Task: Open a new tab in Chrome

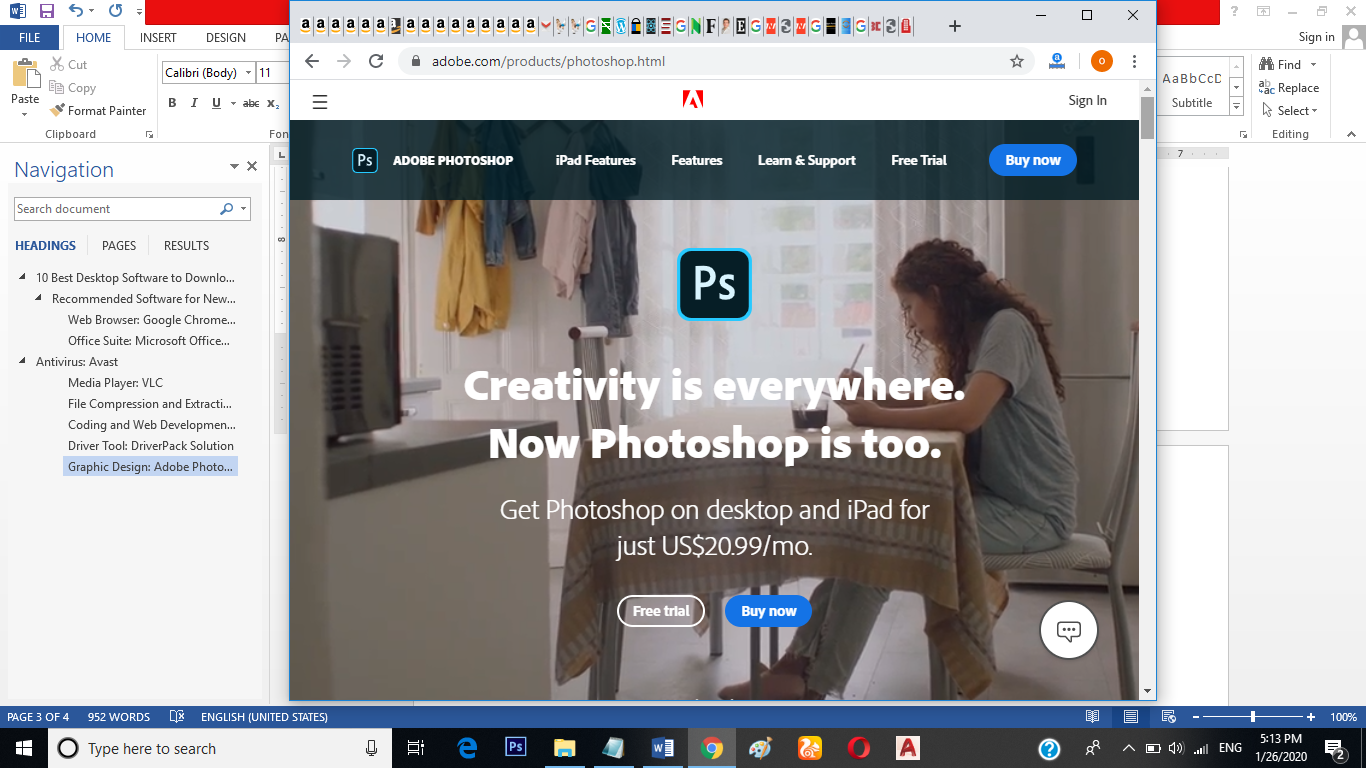Action: (x=955, y=26)
